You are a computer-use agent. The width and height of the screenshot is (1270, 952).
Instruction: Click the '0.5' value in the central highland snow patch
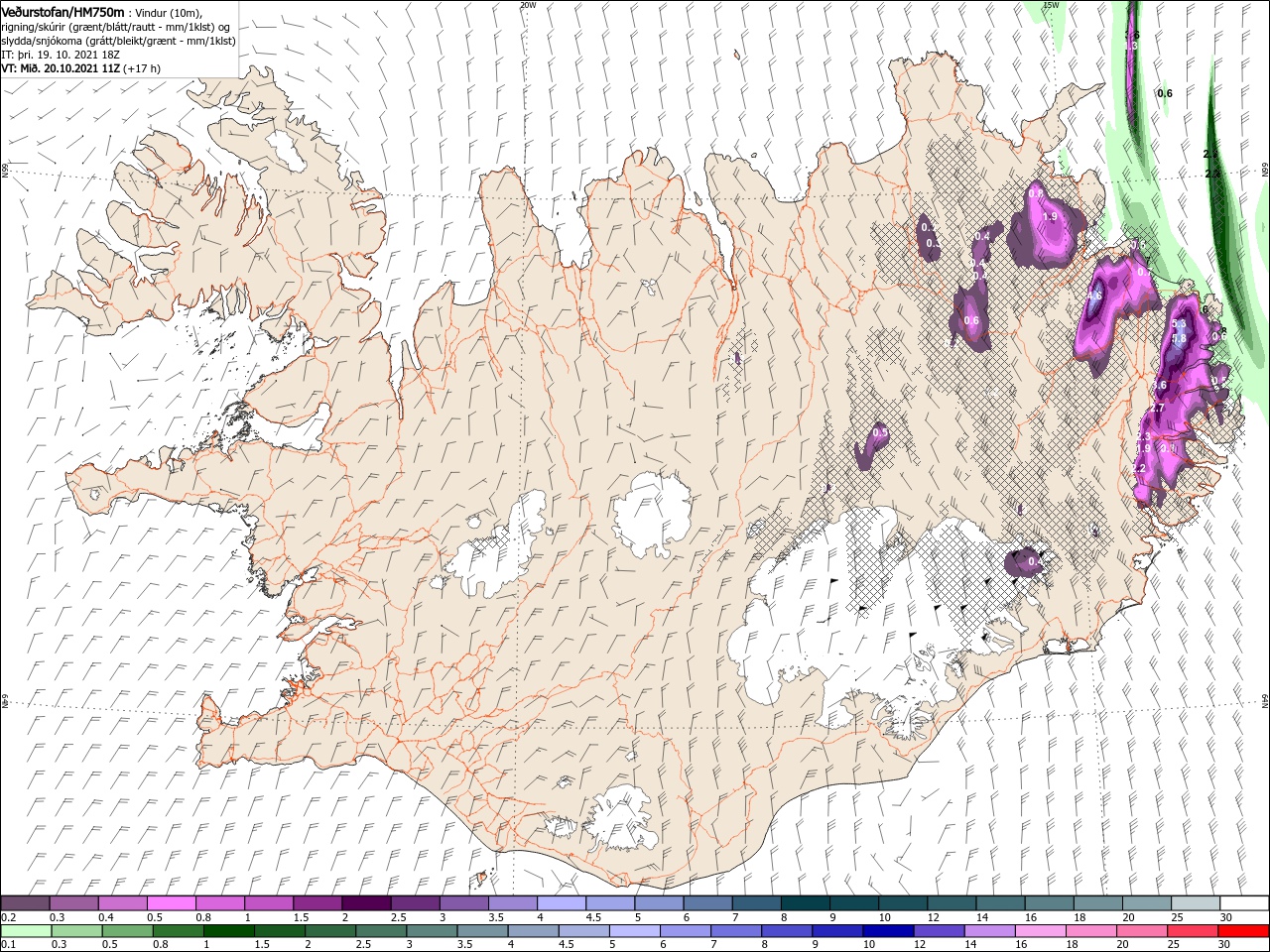point(880,433)
